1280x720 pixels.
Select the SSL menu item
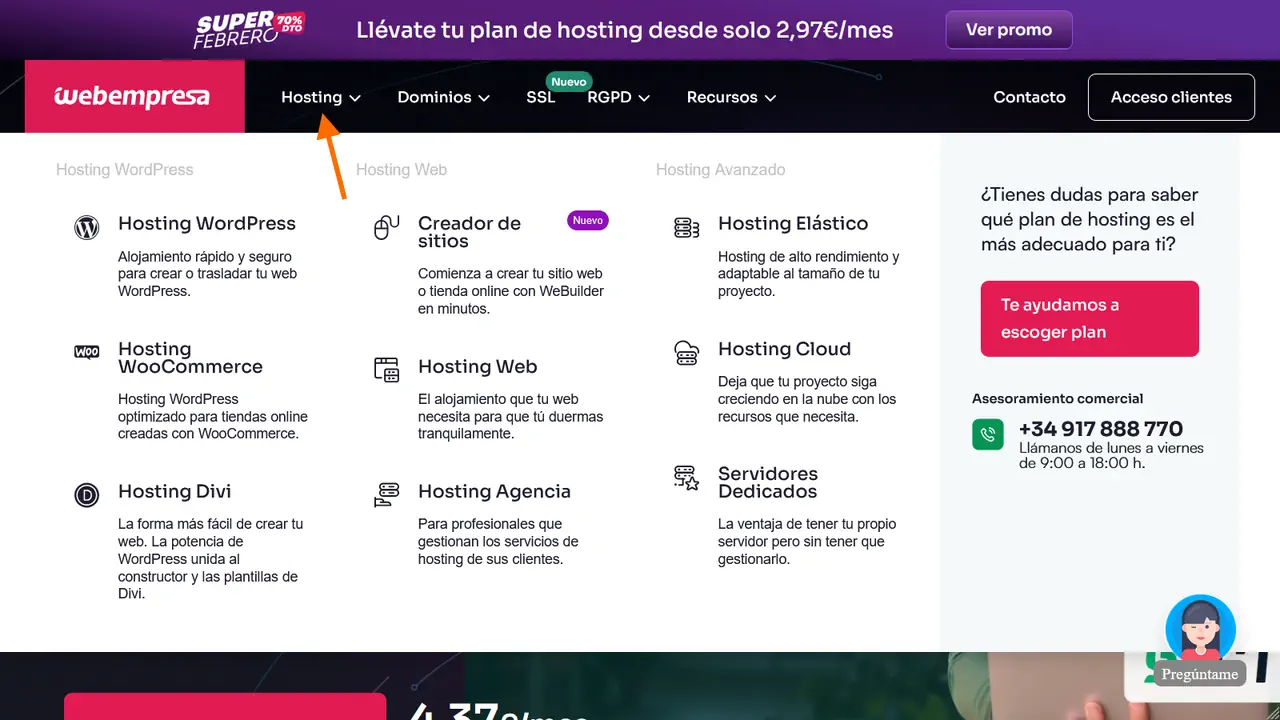(x=541, y=97)
